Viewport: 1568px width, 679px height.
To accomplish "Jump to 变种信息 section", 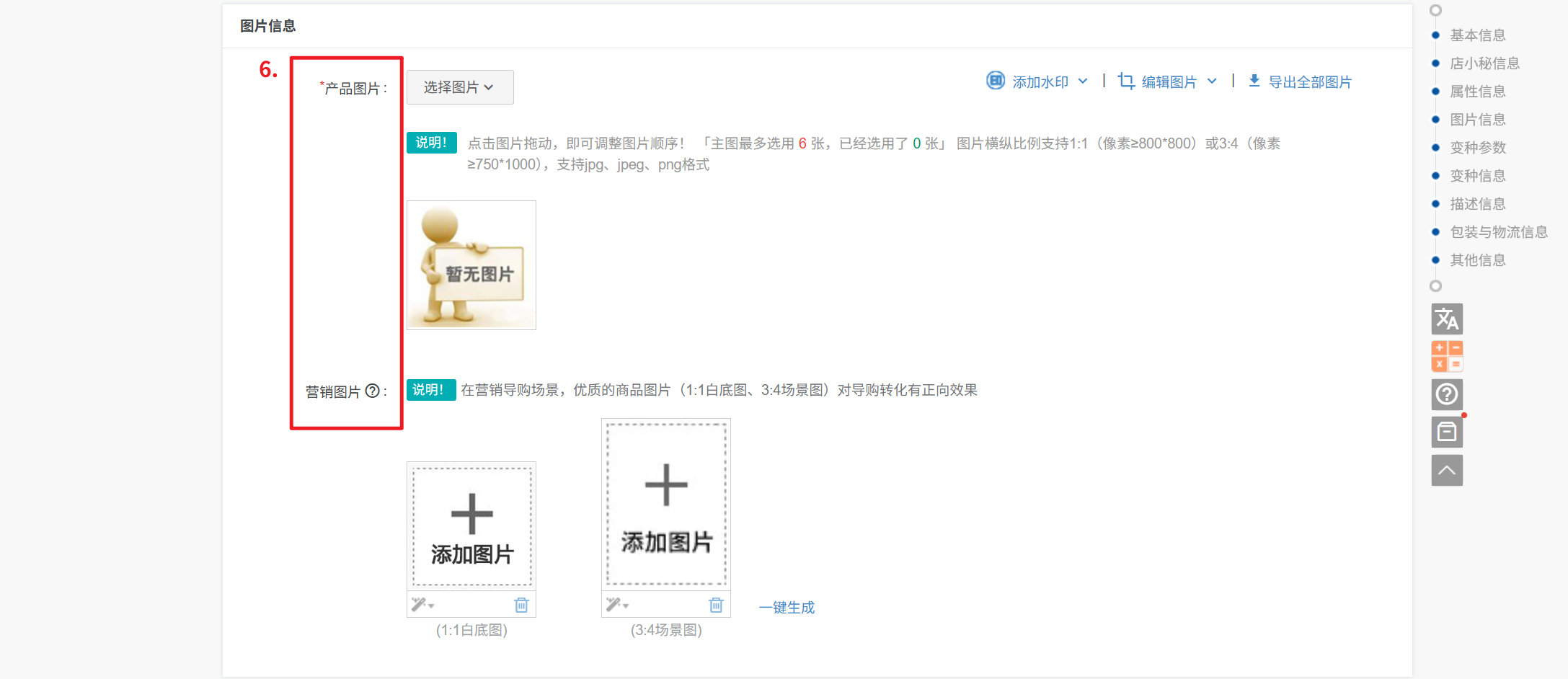I will (x=1478, y=176).
